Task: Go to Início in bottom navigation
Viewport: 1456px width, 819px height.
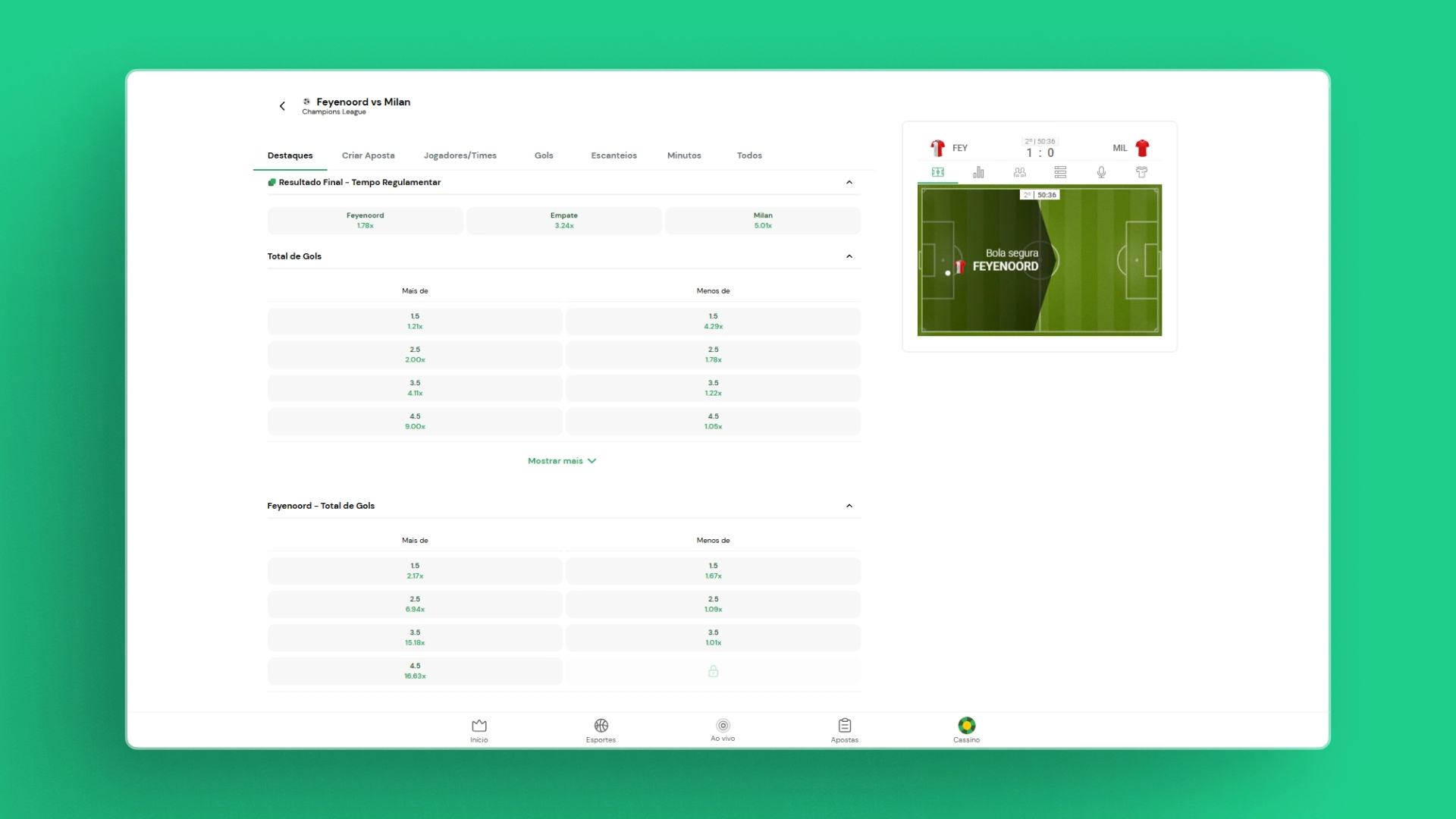Action: tap(479, 731)
